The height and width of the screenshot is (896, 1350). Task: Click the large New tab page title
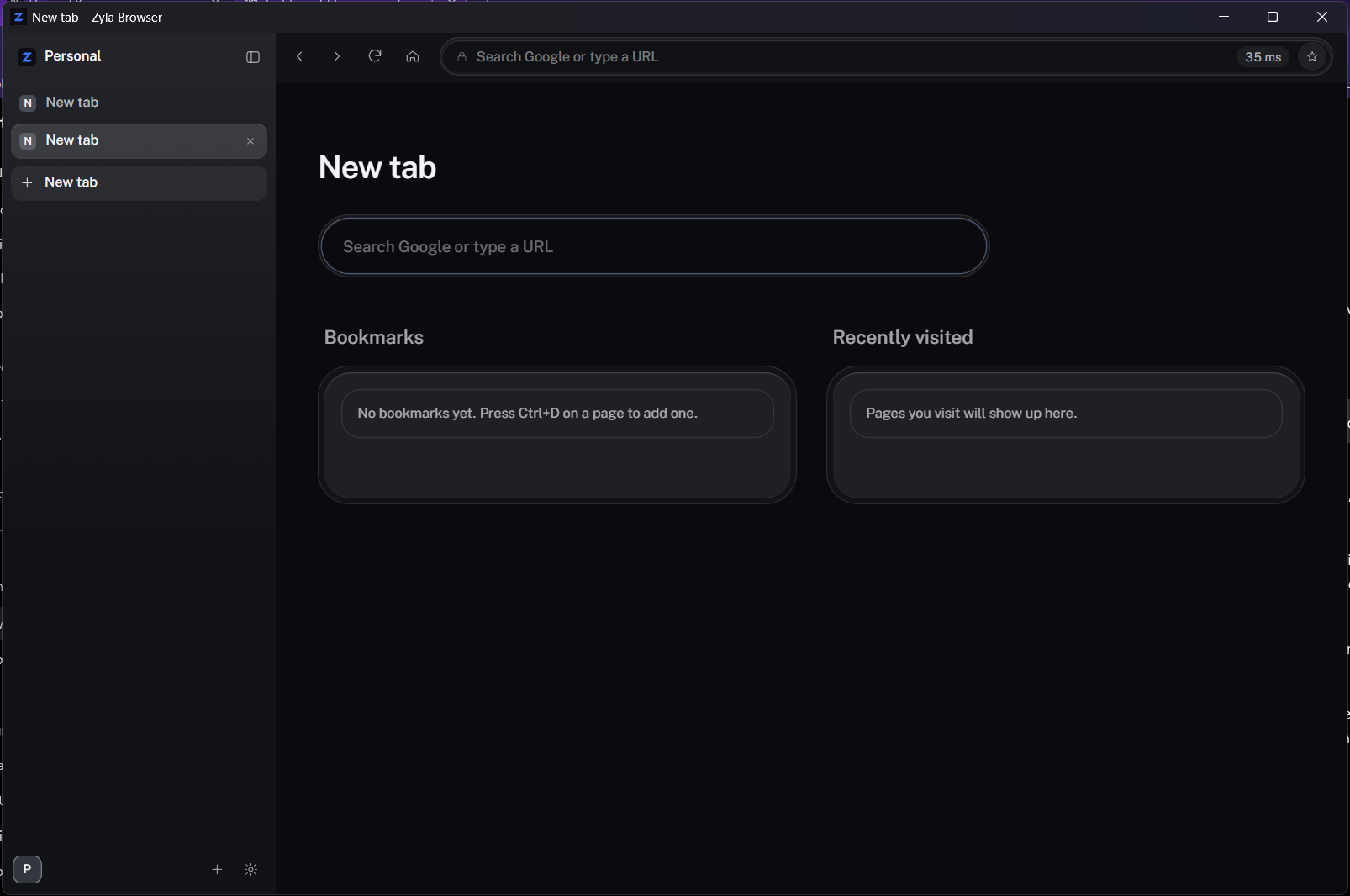click(x=377, y=167)
